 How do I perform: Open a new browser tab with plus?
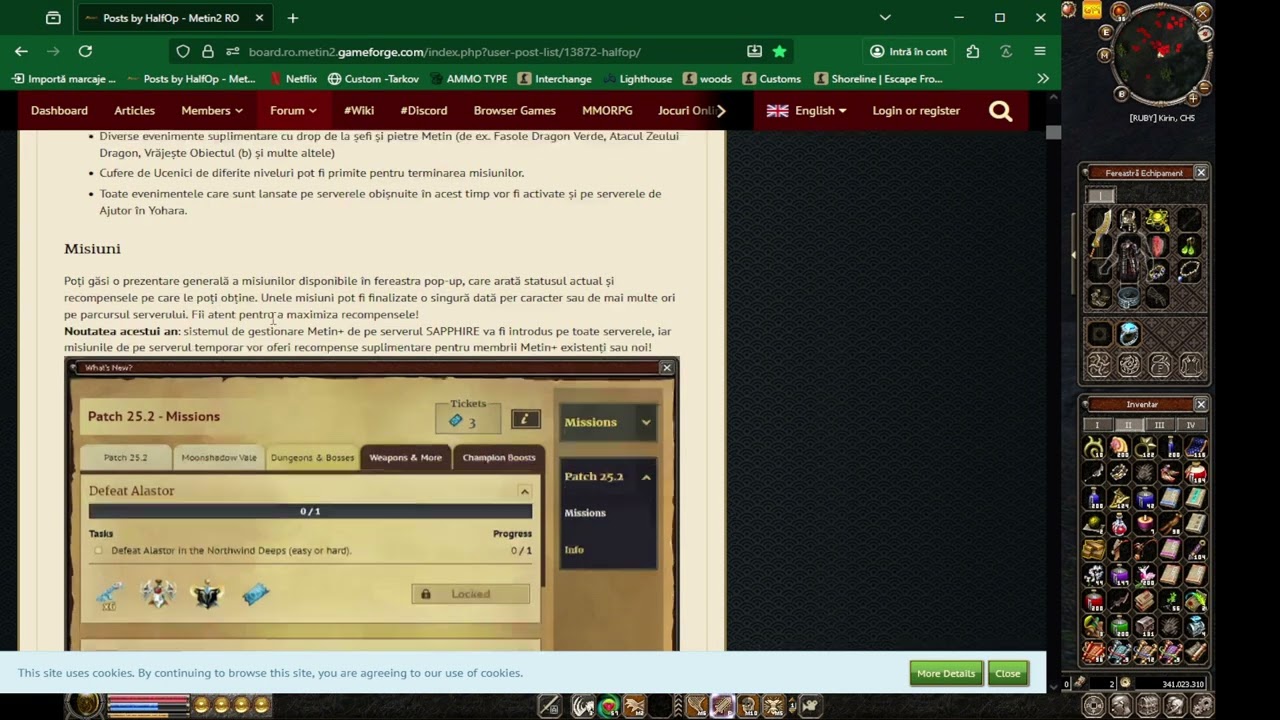pyautogui.click(x=293, y=18)
